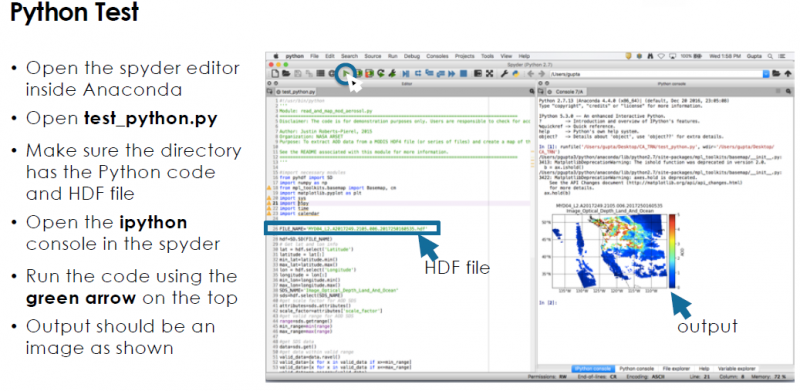Switch to the File explorer tab
Image resolution: width=800 pixels, height=391 pixels.
pyautogui.click(x=676, y=369)
